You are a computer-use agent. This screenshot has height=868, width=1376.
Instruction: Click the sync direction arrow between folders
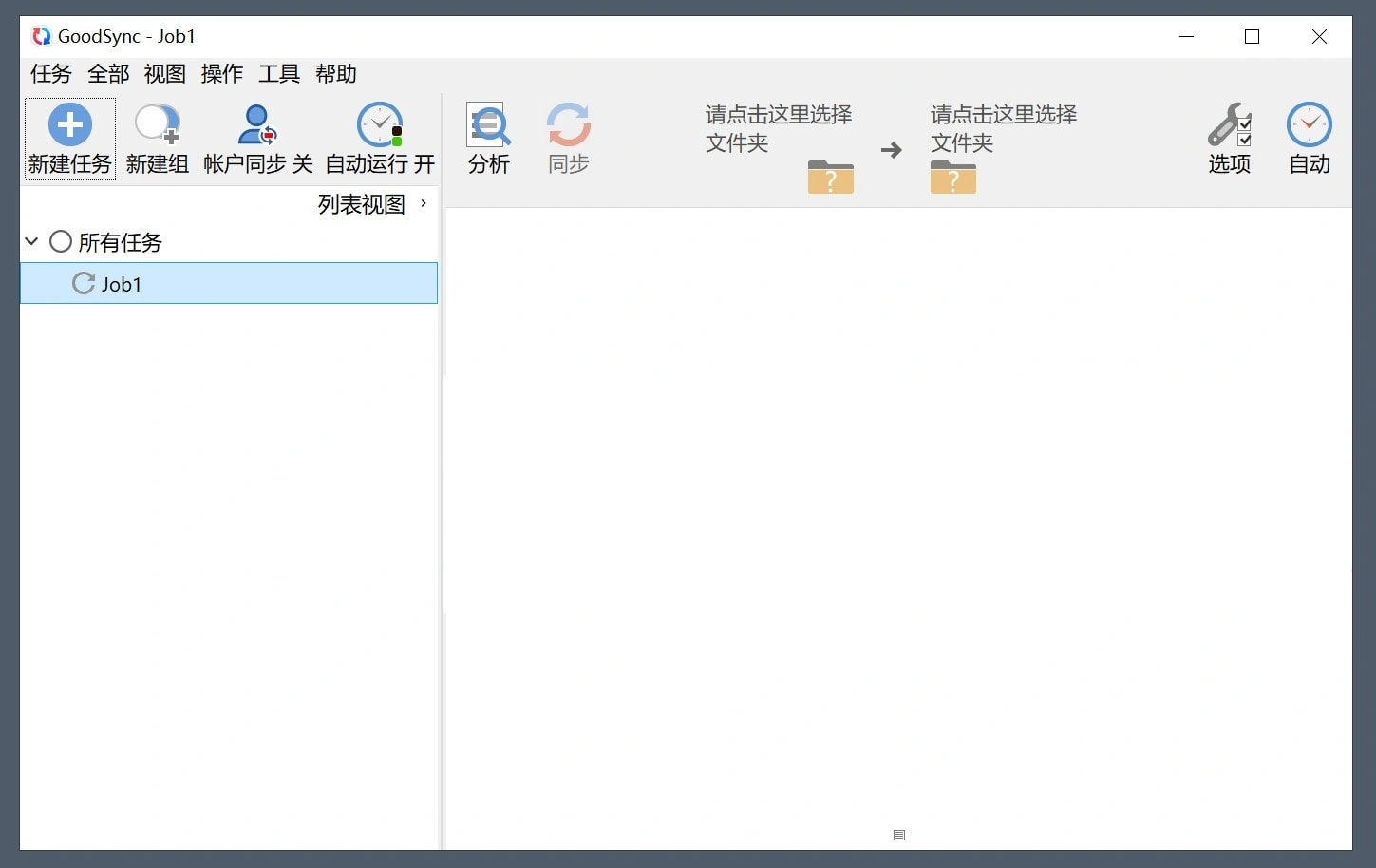(x=891, y=150)
